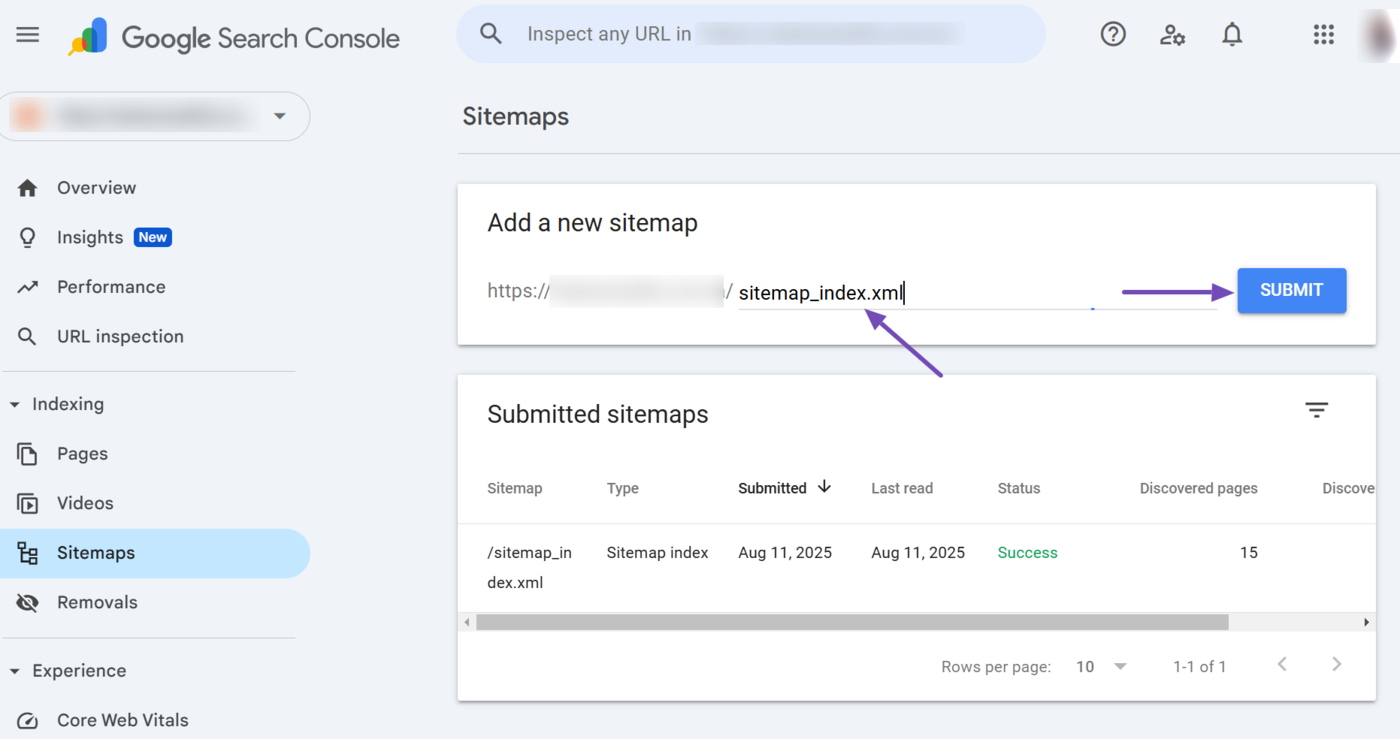
Task: Click the Help question mark icon
Action: 1112,35
